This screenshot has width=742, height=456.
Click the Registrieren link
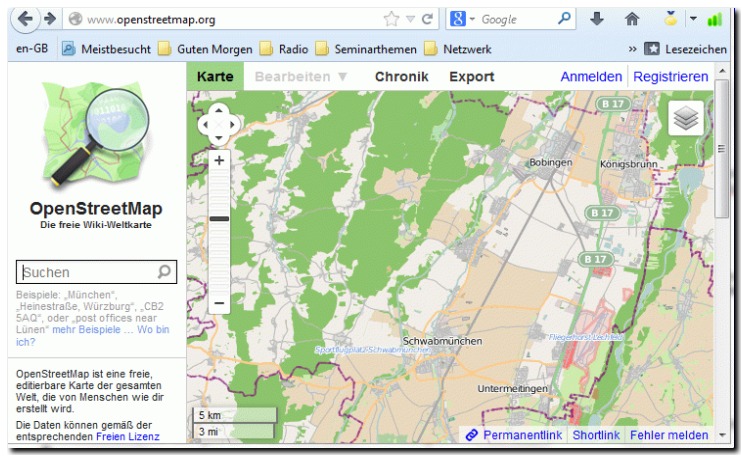[x=671, y=77]
